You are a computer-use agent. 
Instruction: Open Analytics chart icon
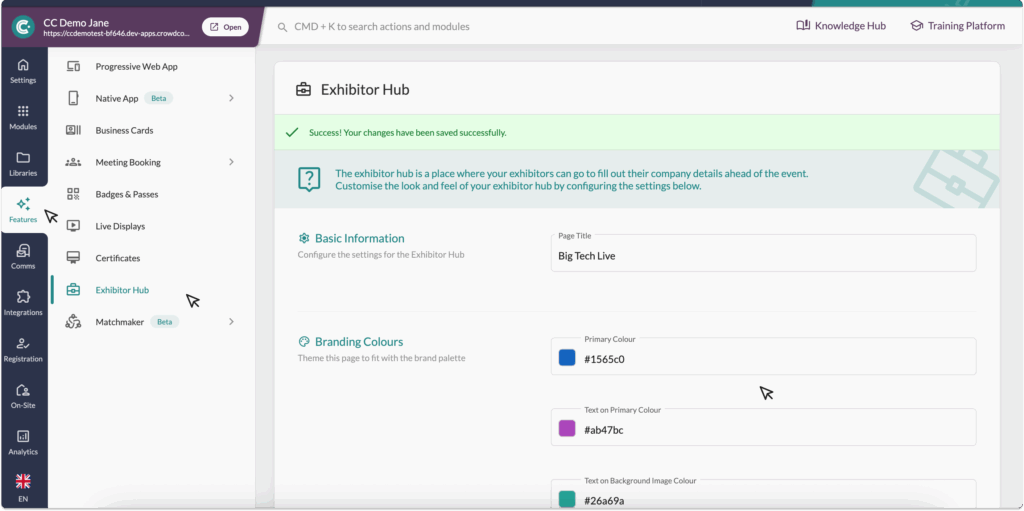(23, 442)
